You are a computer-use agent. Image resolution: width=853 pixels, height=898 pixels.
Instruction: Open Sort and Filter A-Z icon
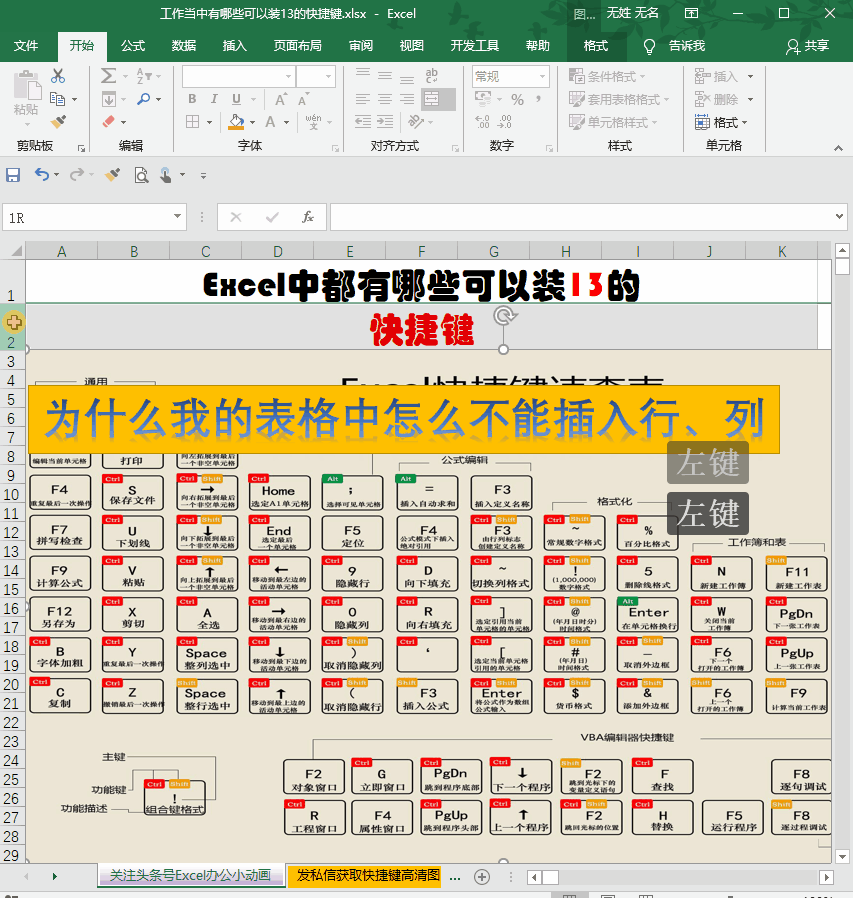click(143, 76)
